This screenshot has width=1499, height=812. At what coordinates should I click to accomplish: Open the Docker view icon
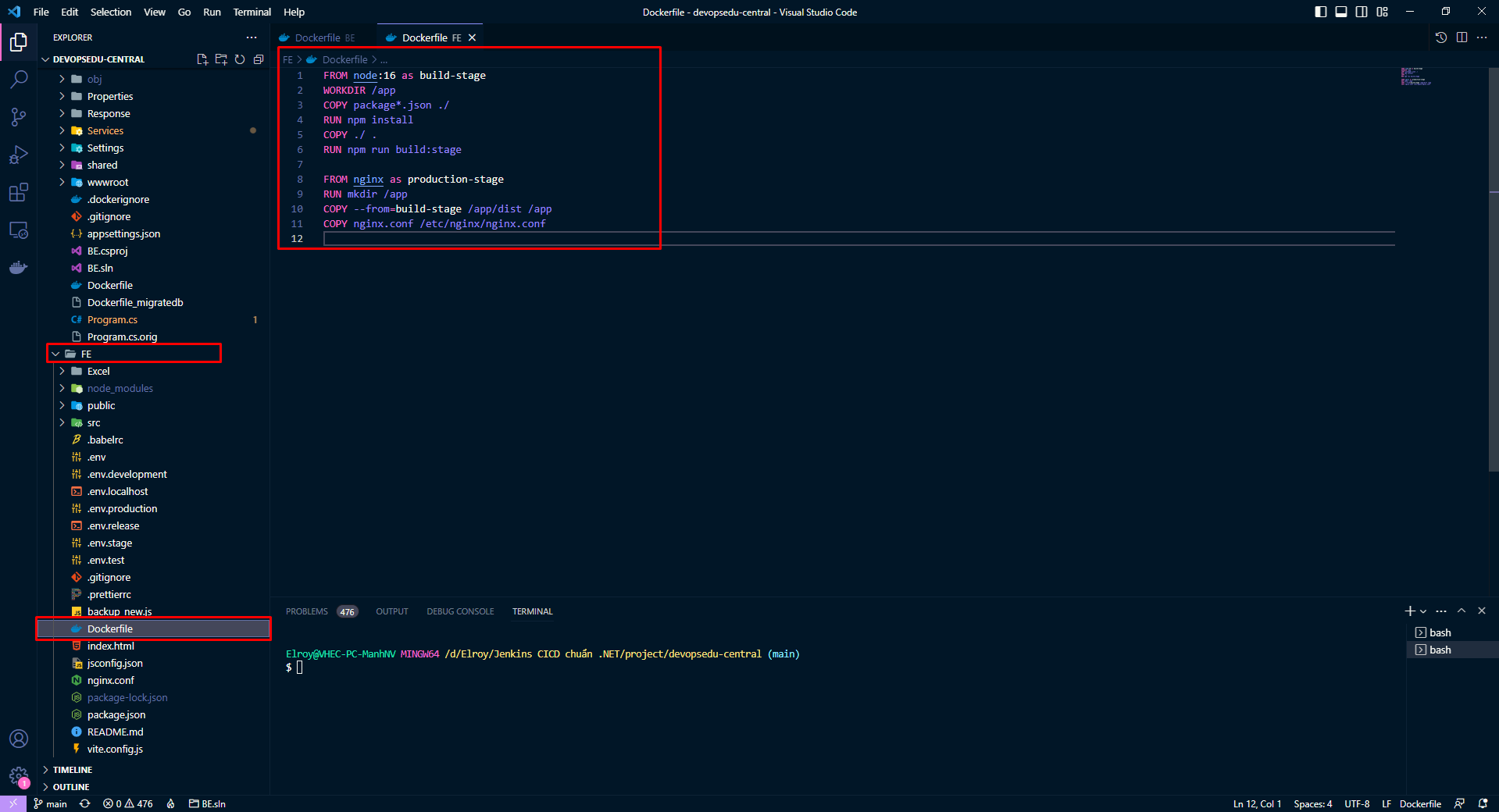(19, 268)
